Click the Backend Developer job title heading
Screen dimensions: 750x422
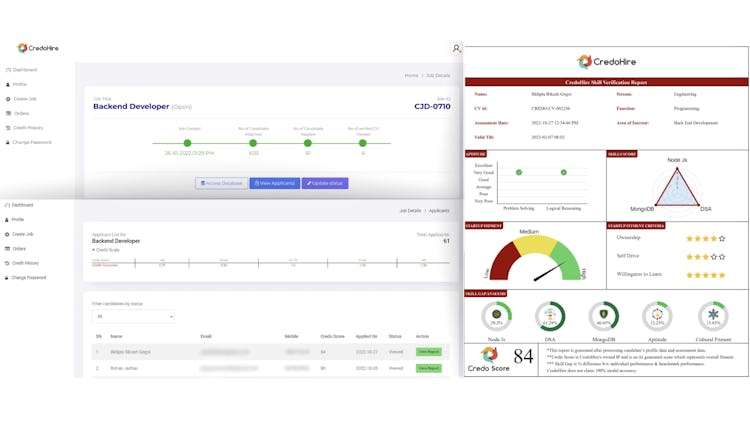tap(131, 106)
